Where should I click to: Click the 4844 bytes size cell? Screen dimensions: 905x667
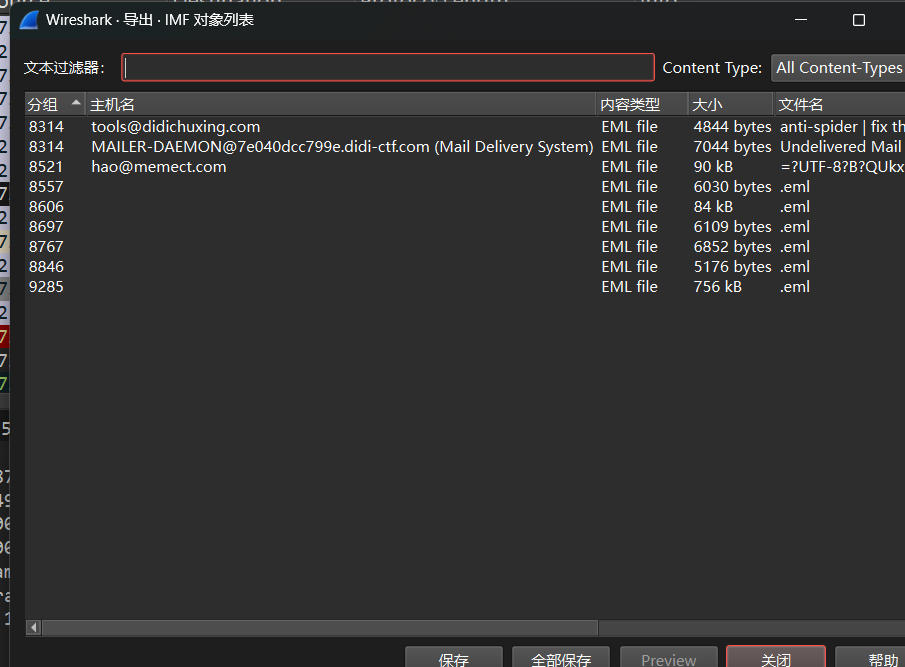[x=732, y=127]
